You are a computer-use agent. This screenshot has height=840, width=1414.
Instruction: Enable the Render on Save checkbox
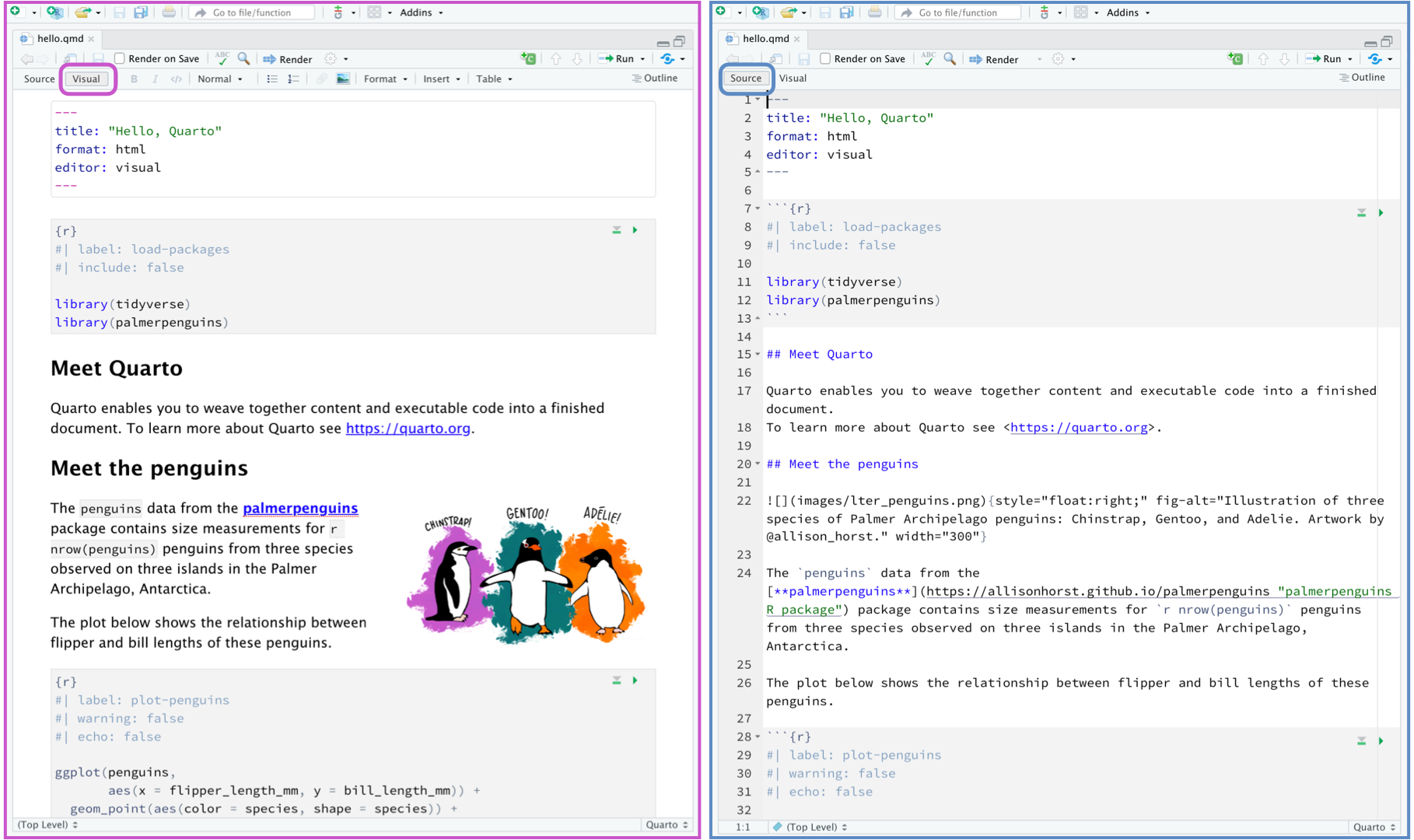pyautogui.click(x=120, y=58)
